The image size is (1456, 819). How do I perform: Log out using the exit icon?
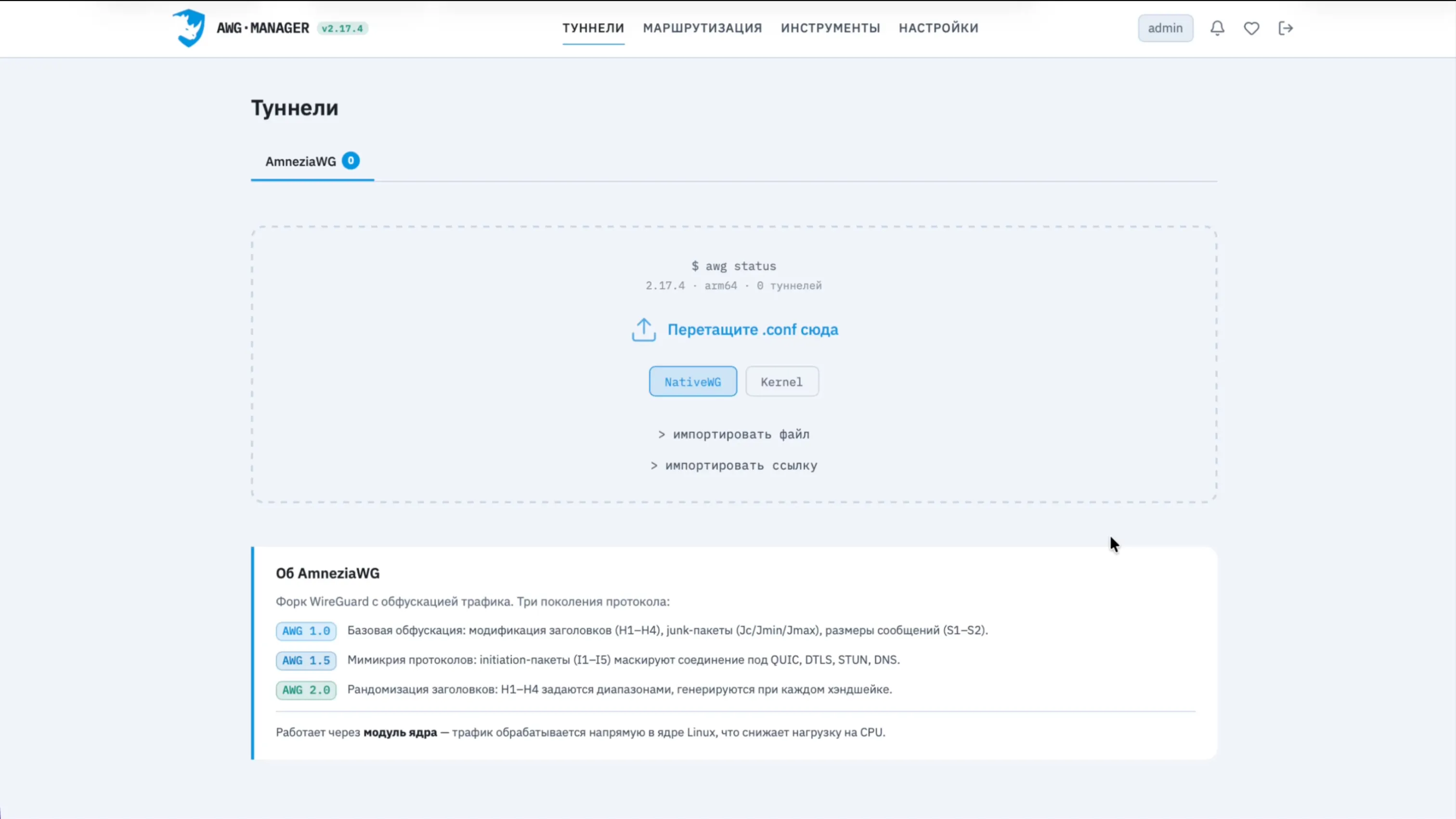pyautogui.click(x=1286, y=28)
